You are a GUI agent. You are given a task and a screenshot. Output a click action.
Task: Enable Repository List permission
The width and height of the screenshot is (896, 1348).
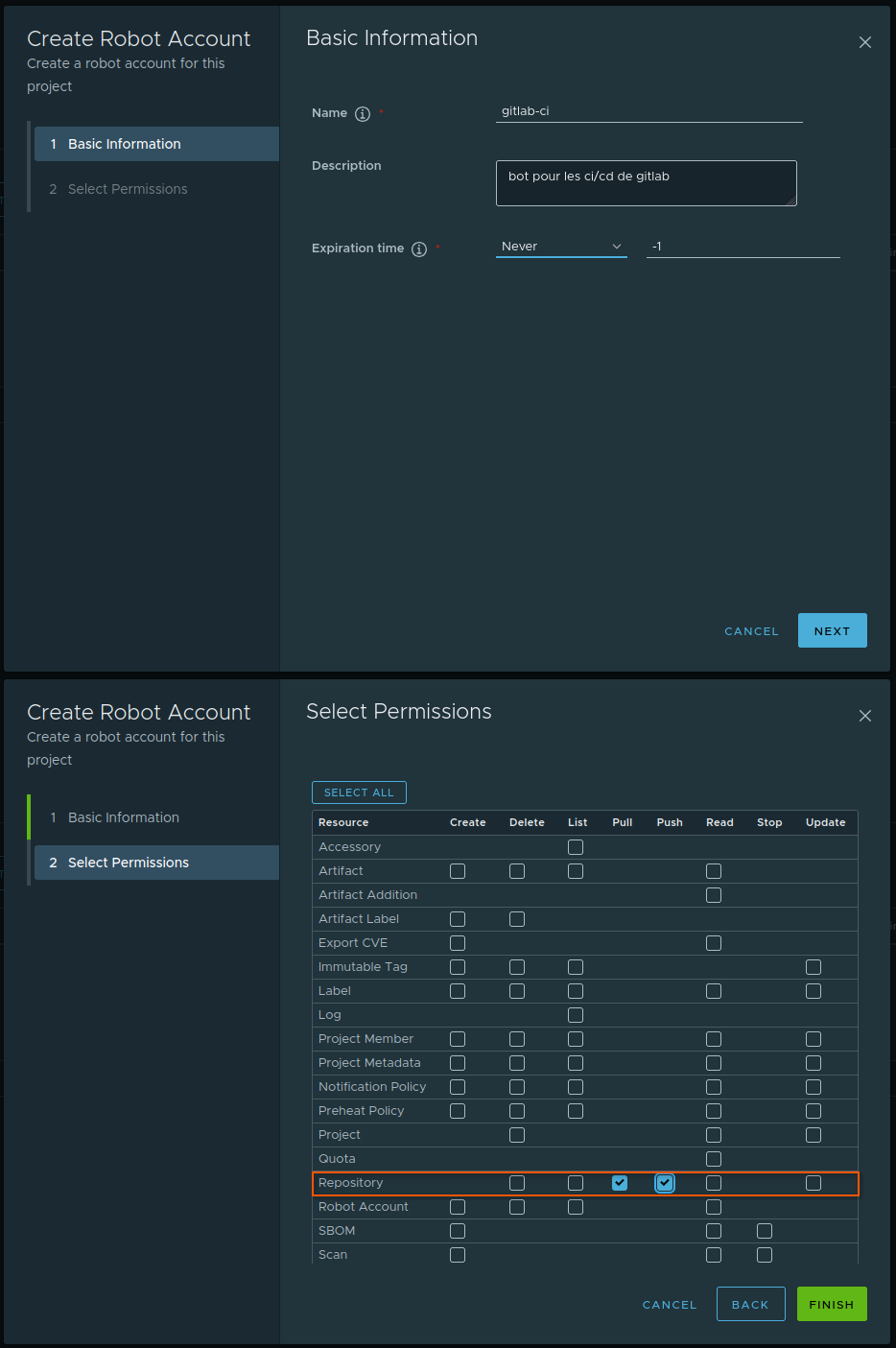pos(576,1183)
